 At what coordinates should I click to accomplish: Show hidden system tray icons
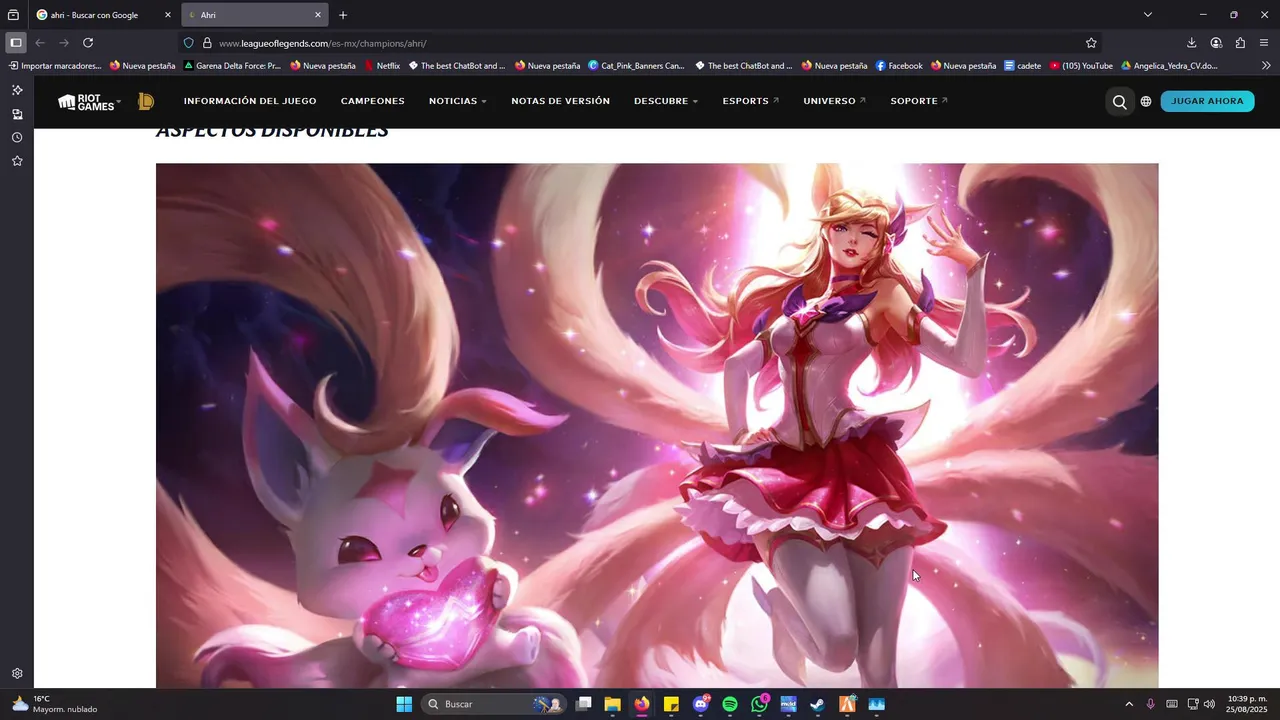click(1129, 704)
